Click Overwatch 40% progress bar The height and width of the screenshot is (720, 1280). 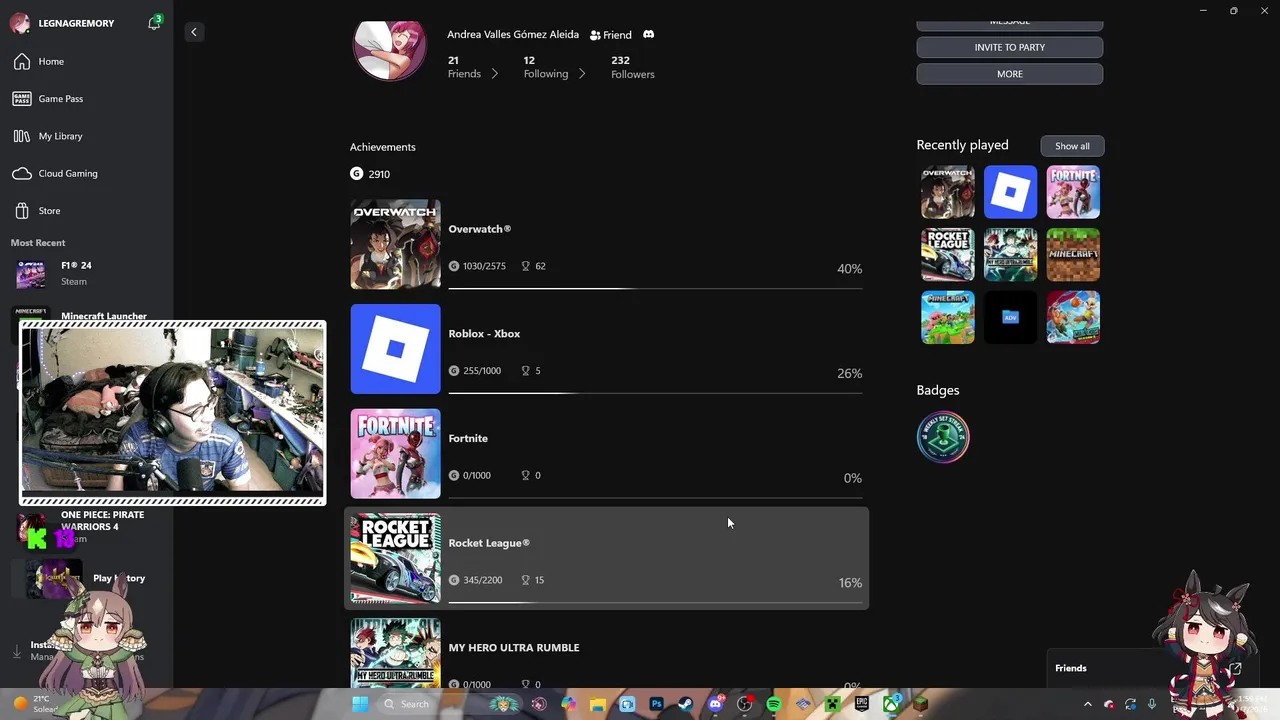coord(655,289)
